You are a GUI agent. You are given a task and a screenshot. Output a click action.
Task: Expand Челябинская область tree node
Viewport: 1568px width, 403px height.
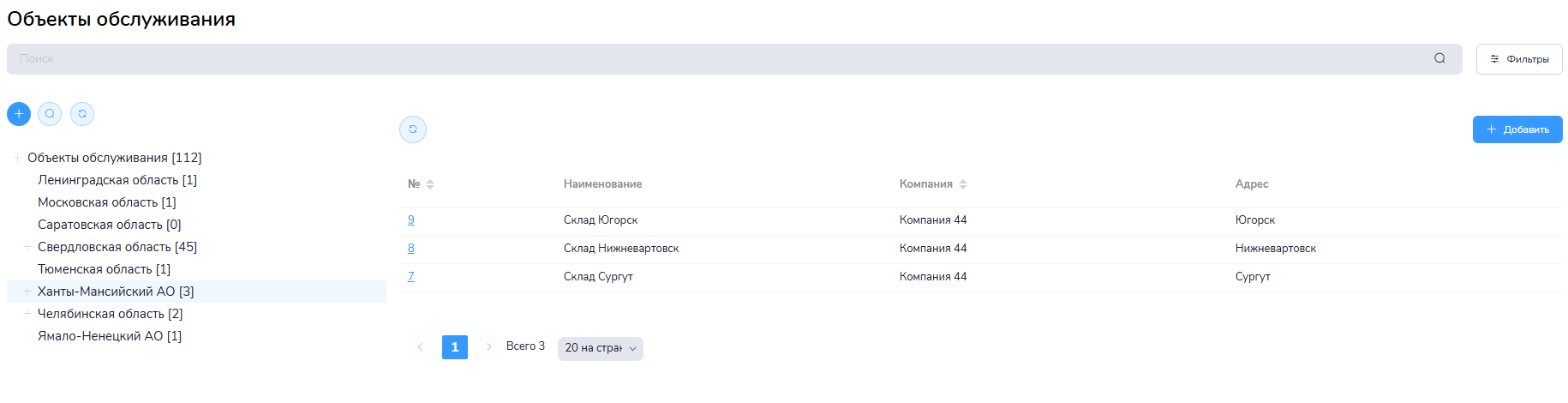[x=27, y=314]
